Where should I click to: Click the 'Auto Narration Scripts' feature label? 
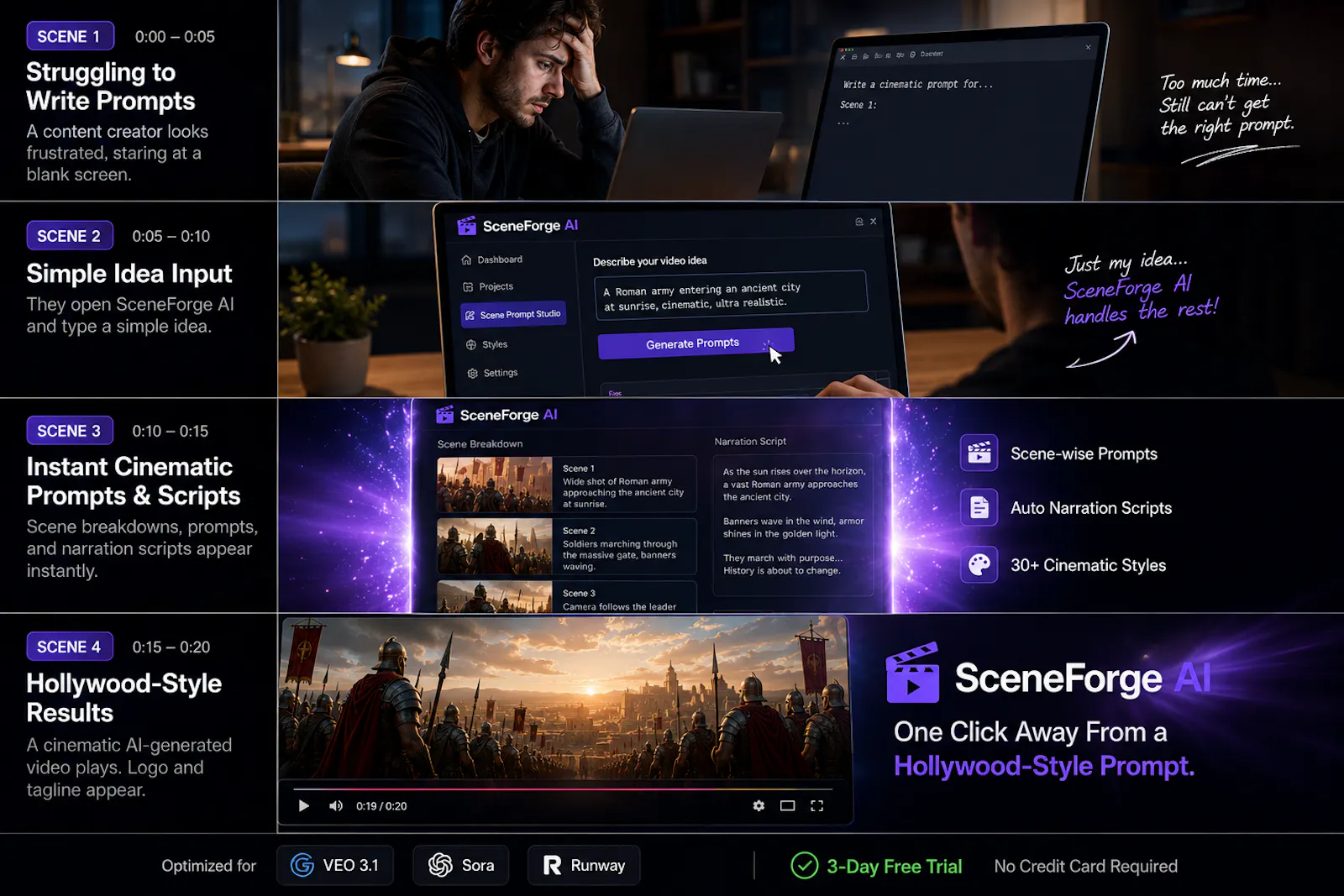coord(1090,508)
